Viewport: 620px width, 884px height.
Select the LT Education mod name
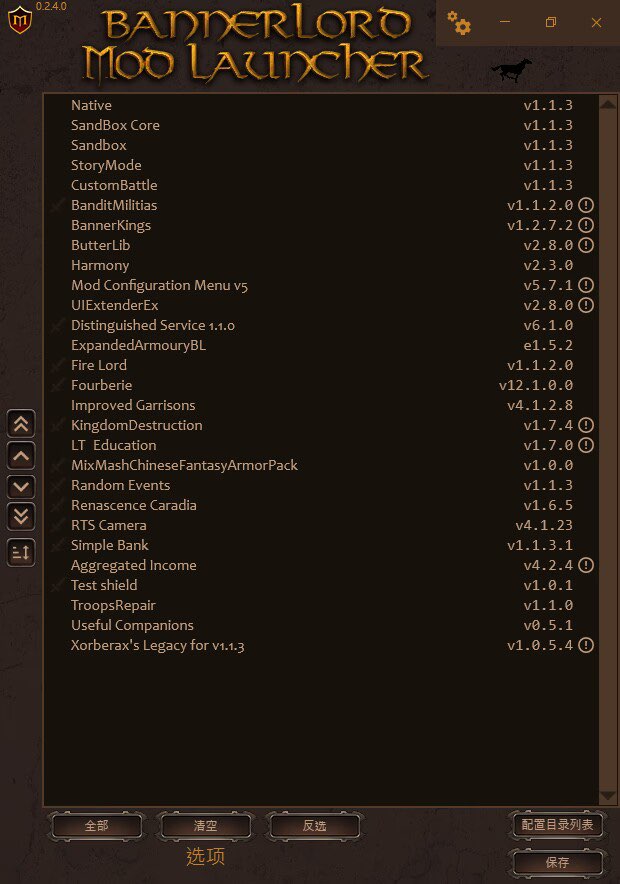(114, 445)
